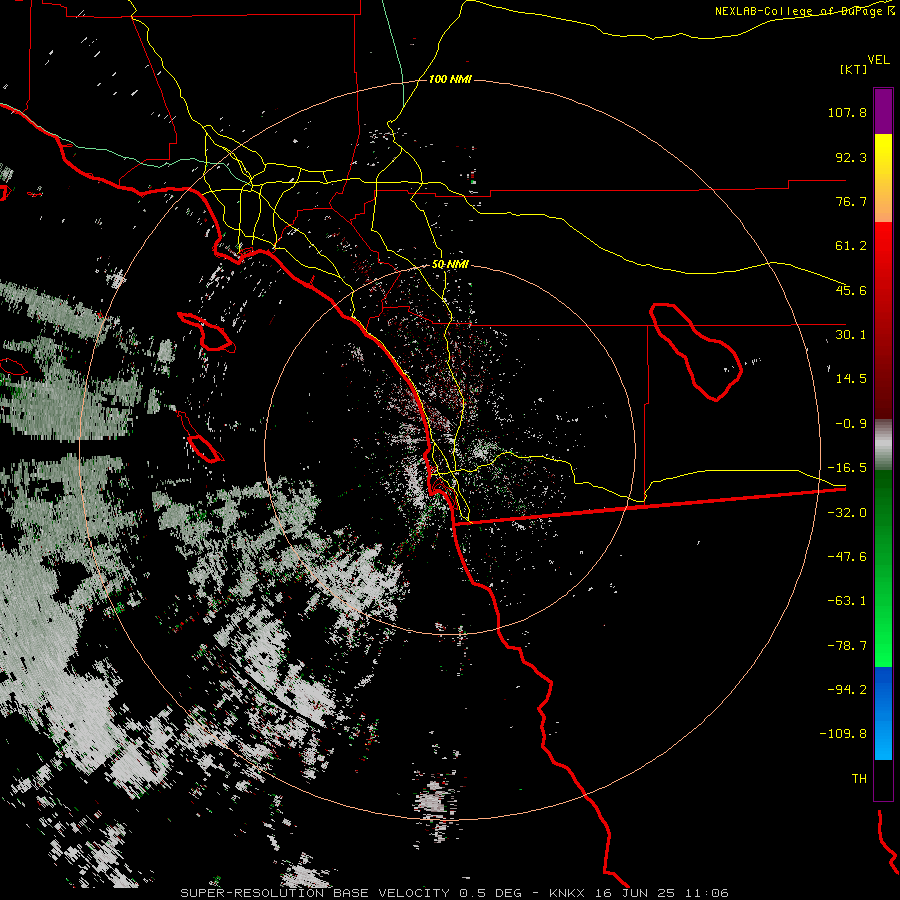This screenshot has width=900, height=900.
Task: Click the yellow segment of the color bar
Action: point(883,156)
